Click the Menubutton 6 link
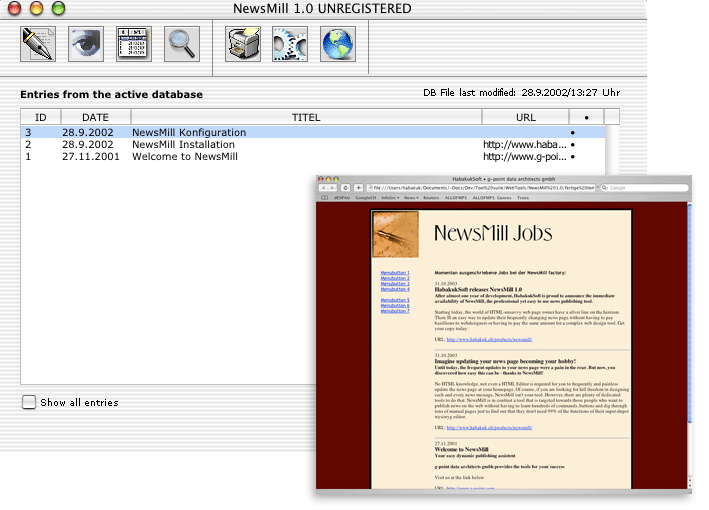 [395, 305]
